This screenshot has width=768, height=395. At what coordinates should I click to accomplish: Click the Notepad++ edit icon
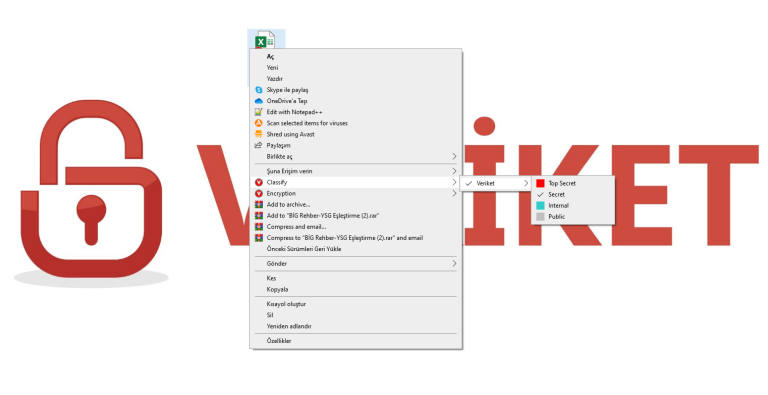pos(259,112)
